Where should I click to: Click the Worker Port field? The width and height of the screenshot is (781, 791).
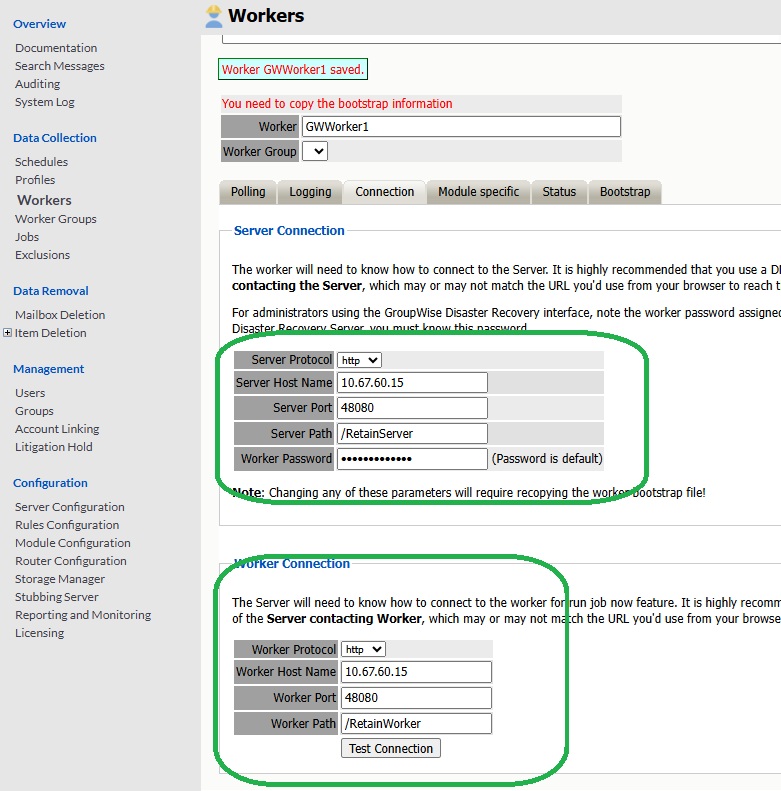pyautogui.click(x=416, y=698)
